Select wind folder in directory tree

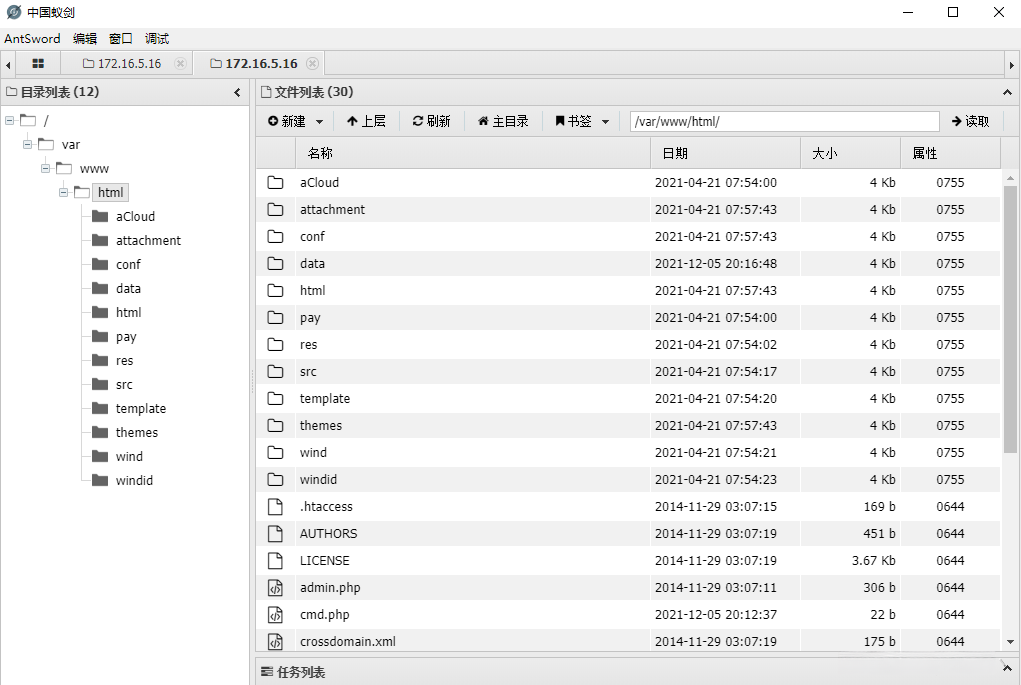[x=129, y=456]
